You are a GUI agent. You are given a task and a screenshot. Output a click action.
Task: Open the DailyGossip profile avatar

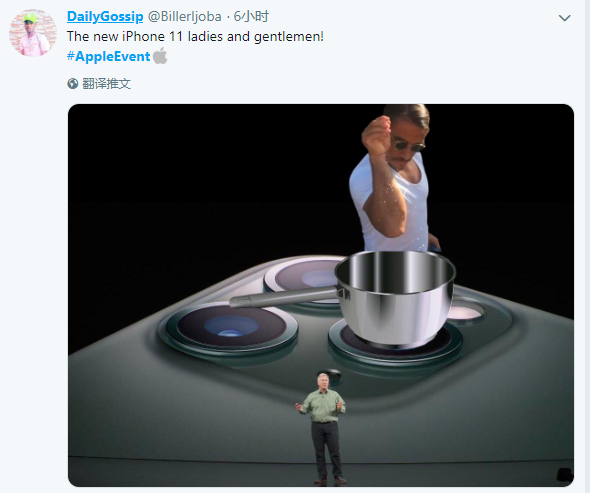pyautogui.click(x=33, y=33)
